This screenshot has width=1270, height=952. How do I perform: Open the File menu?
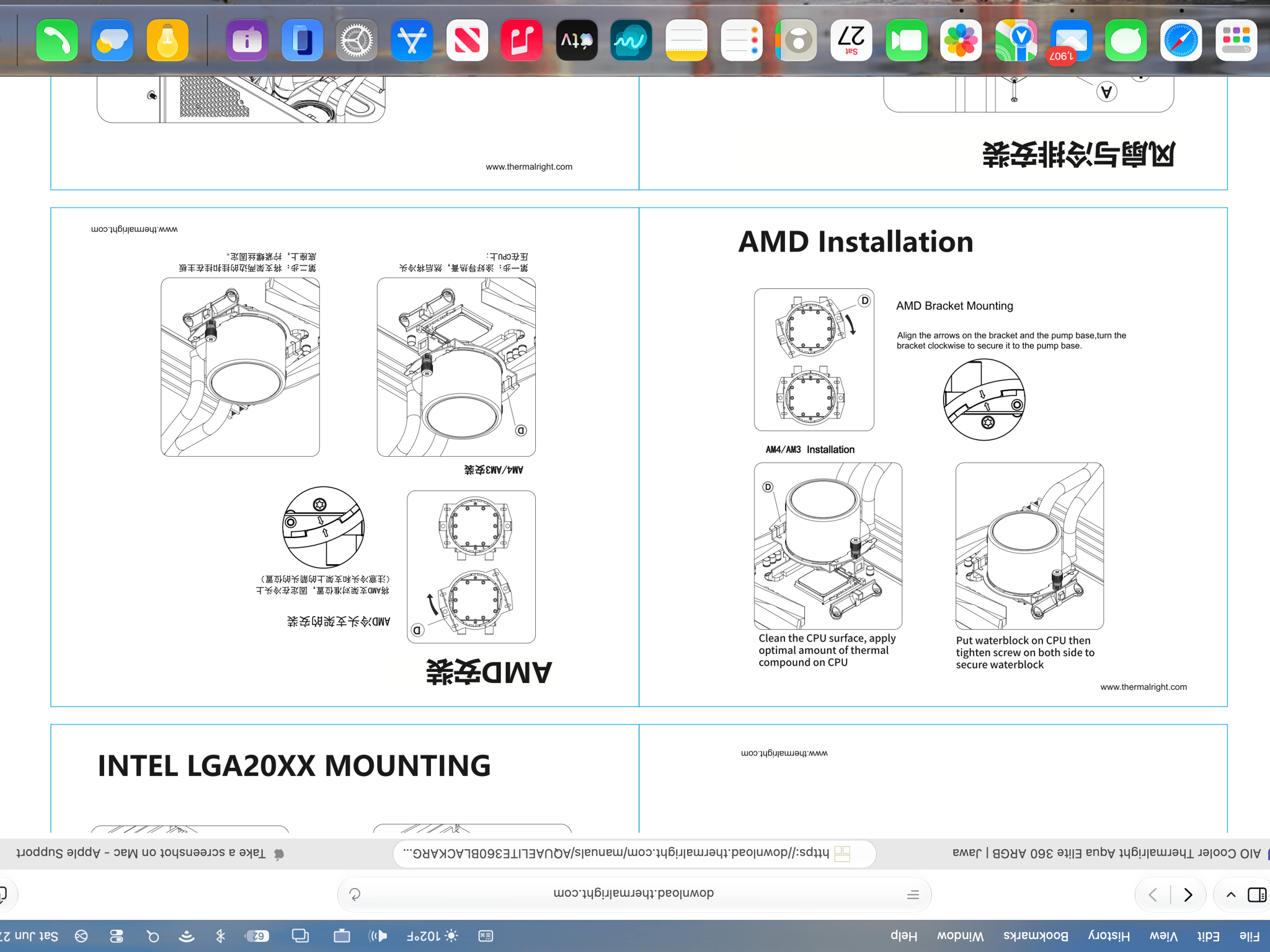point(1249,936)
